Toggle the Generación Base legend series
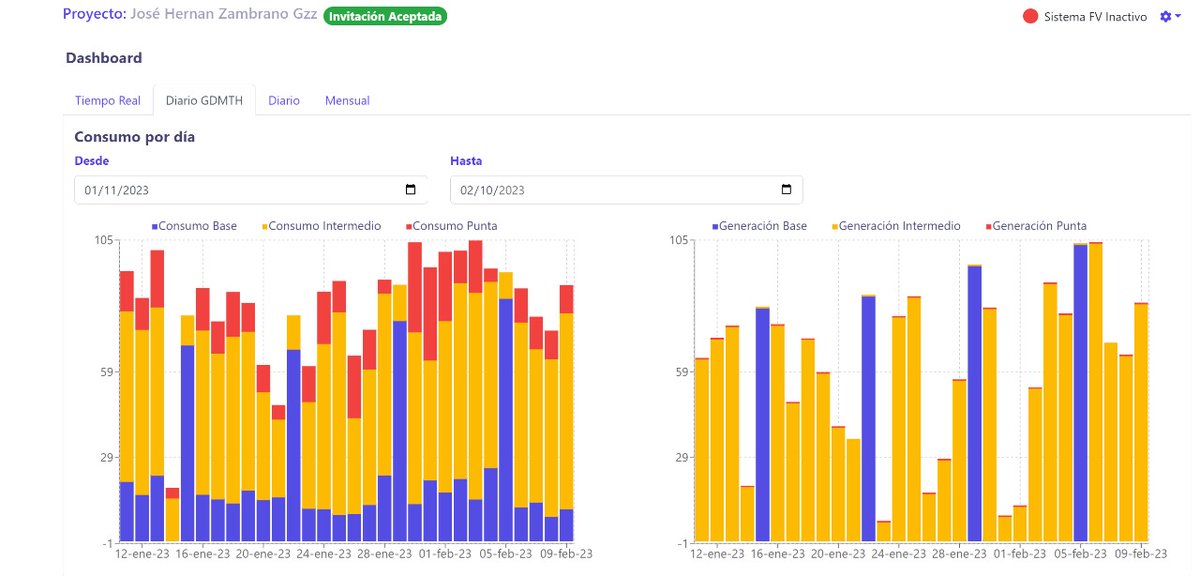 point(759,226)
